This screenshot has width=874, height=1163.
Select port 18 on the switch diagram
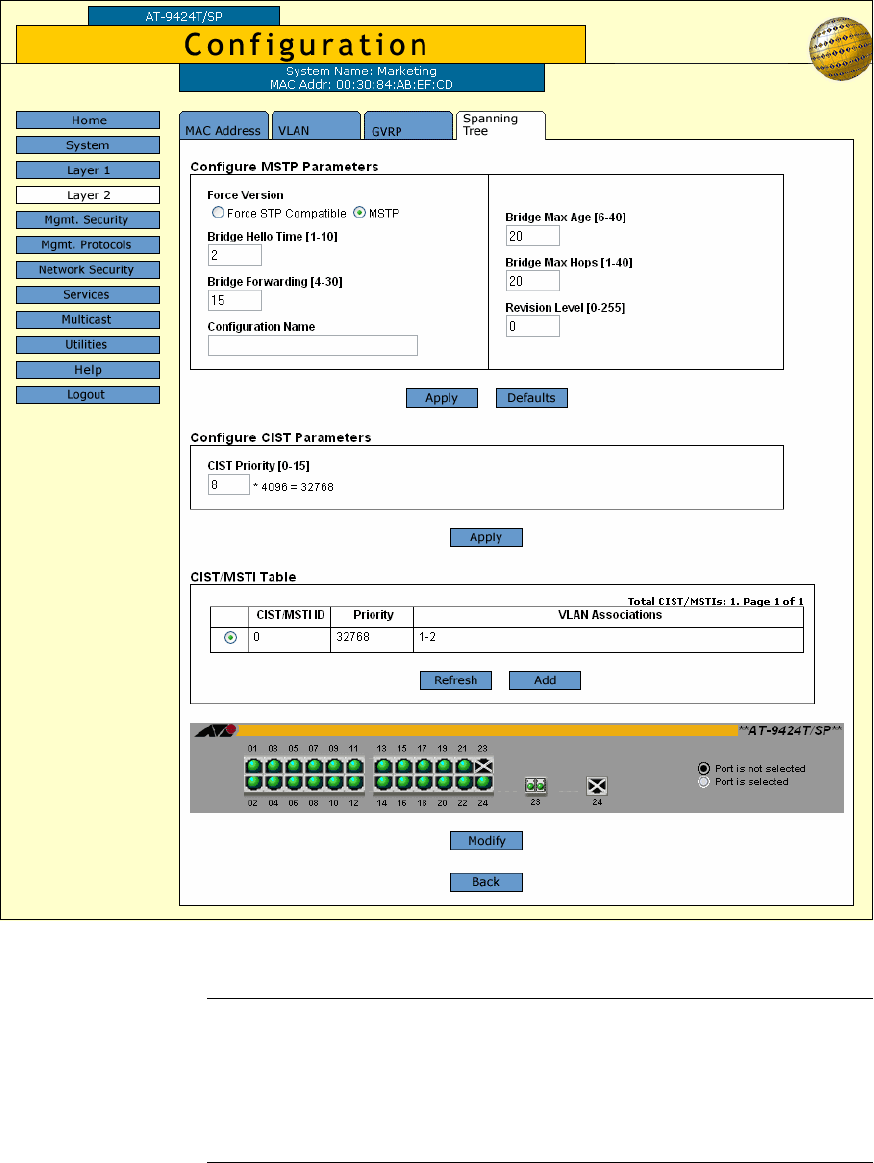coord(423,783)
